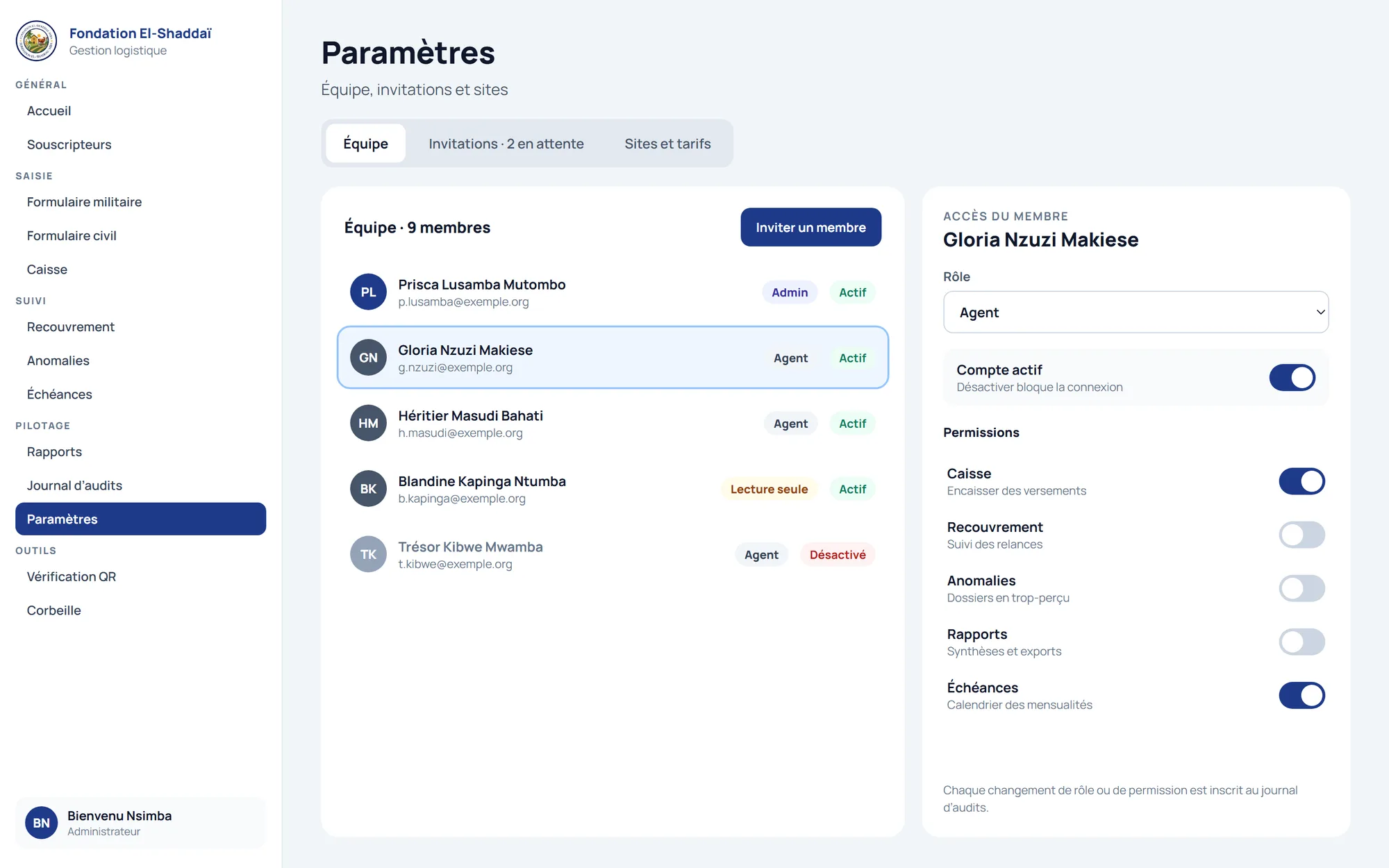Viewport: 1389px width, 868px height.
Task: Select Blandine Kapinga Ntumba row
Action: pos(613,489)
